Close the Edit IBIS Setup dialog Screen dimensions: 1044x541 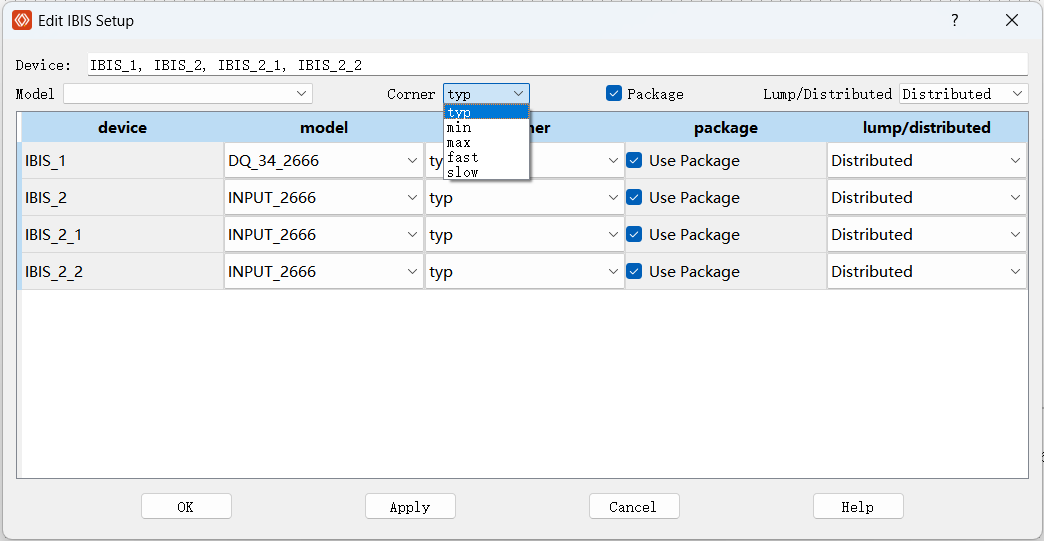click(x=1012, y=21)
